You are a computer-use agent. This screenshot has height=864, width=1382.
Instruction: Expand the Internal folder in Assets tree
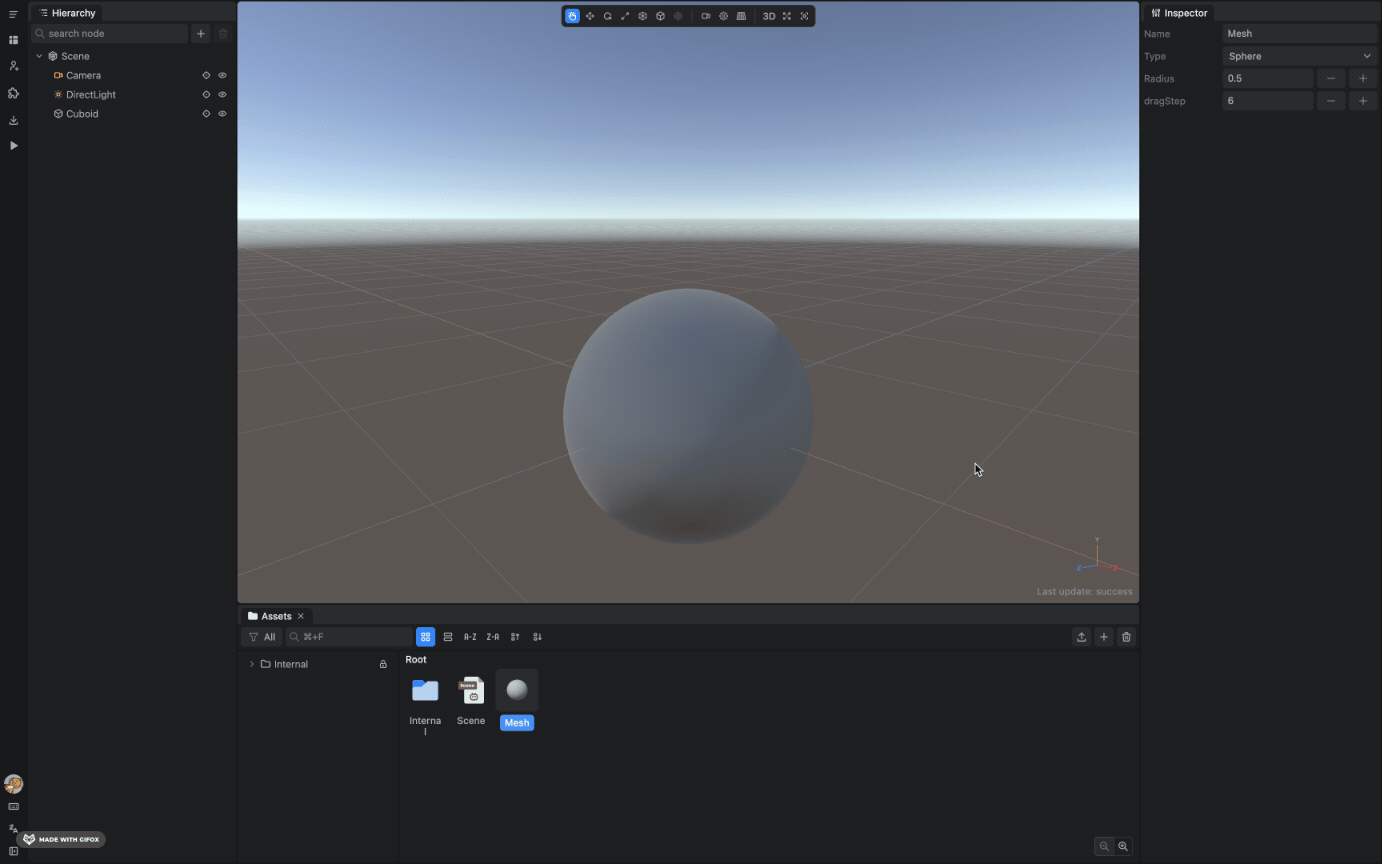click(251, 664)
